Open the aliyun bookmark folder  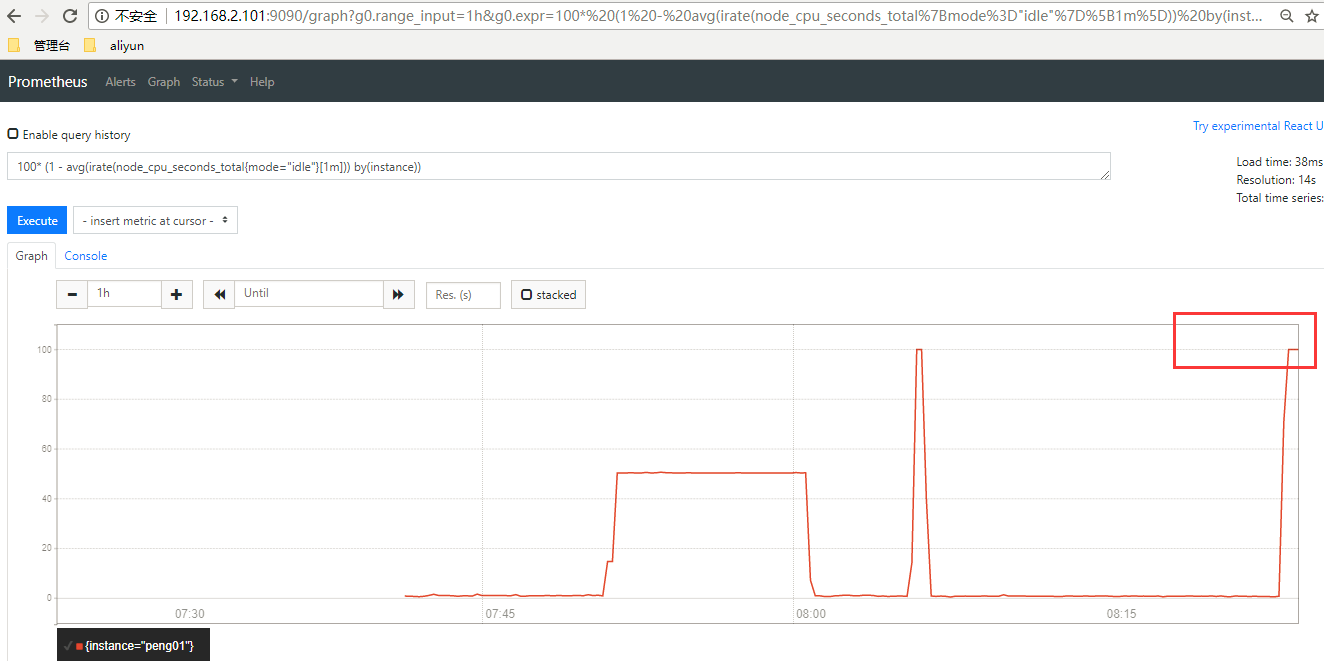click(x=114, y=45)
